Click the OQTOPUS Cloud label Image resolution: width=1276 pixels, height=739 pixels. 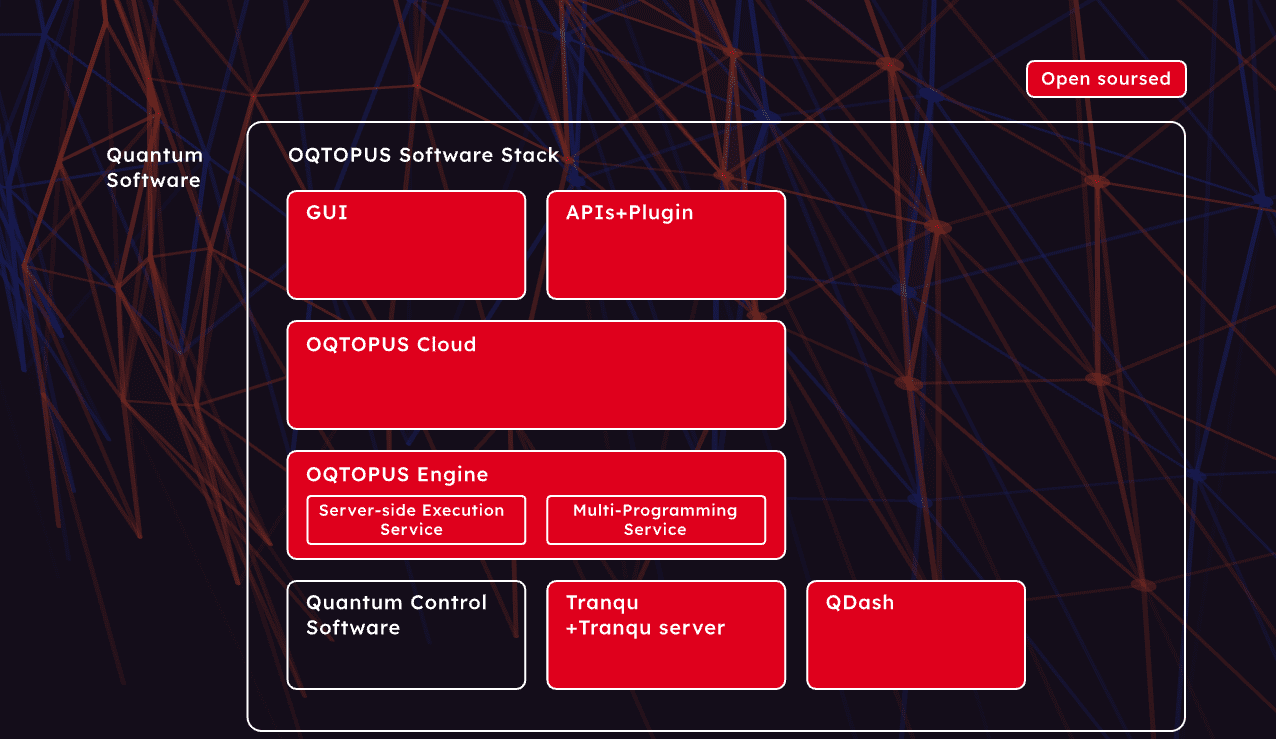[x=391, y=344]
